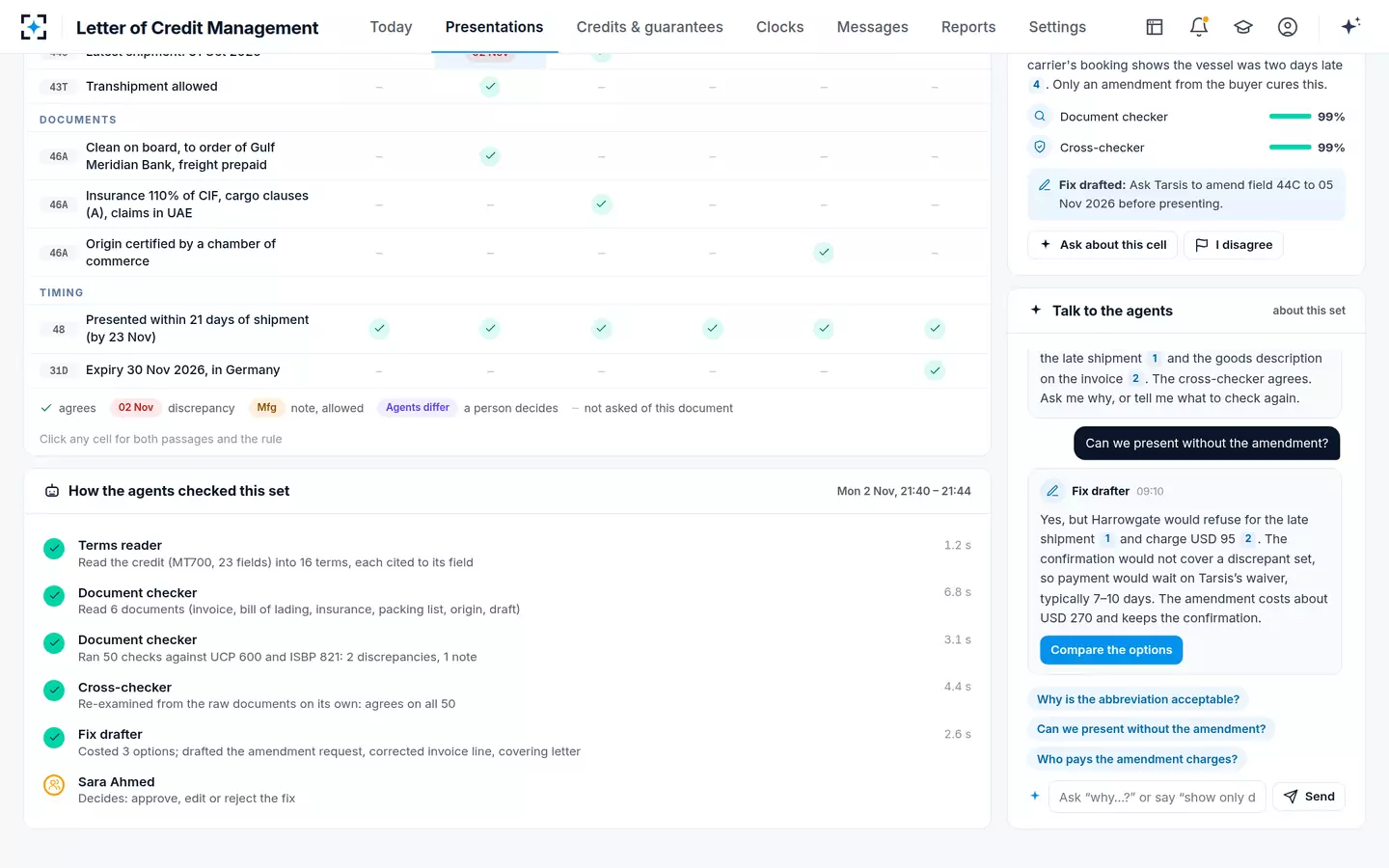Open the user profile icon
Viewport: 1389px width, 868px height.
[1288, 27]
